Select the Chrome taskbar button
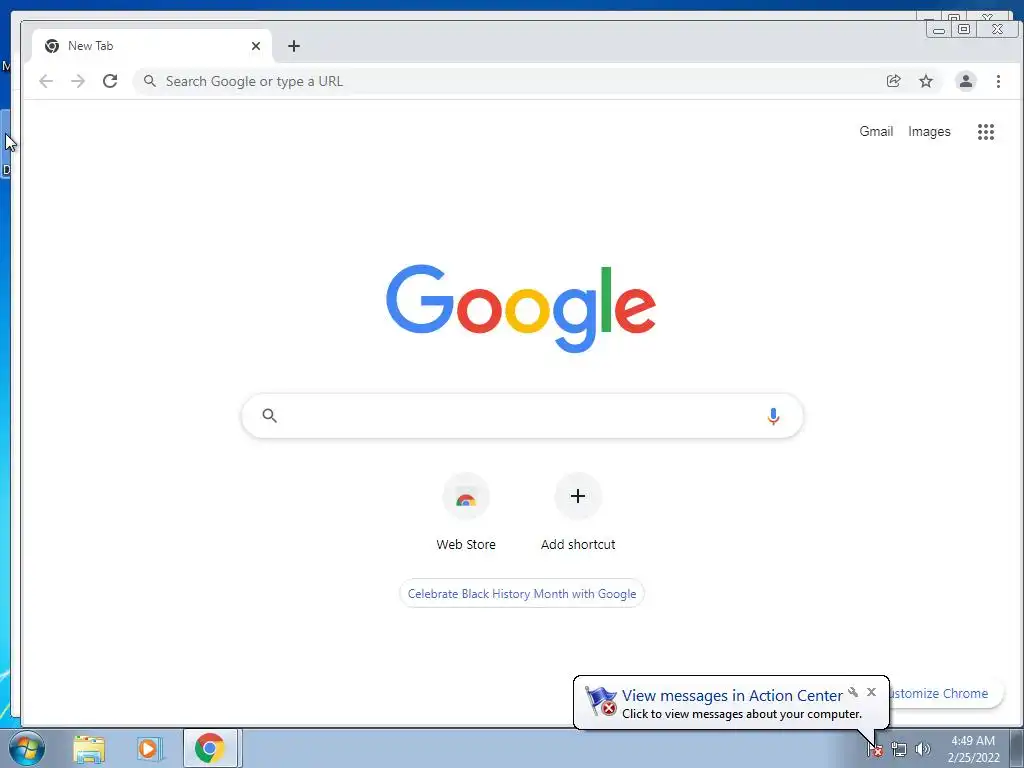The height and width of the screenshot is (768, 1024). pyautogui.click(x=210, y=748)
